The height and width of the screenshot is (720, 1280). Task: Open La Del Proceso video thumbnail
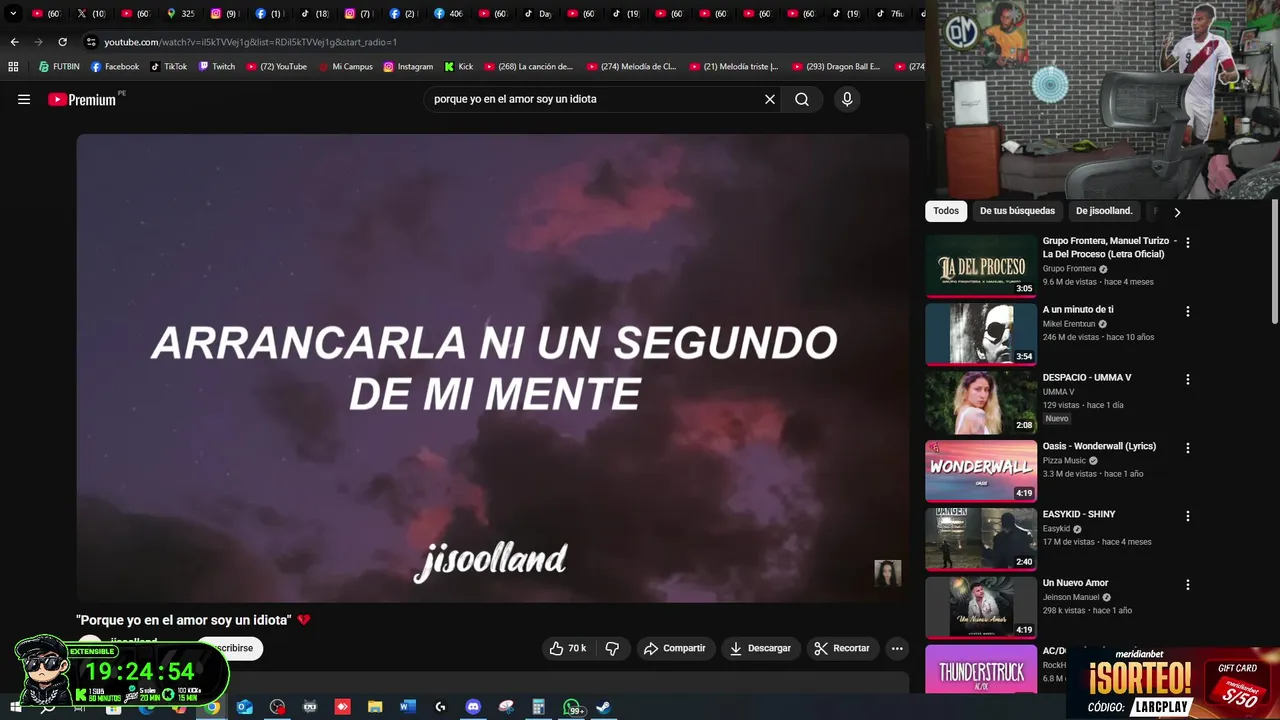[x=981, y=265]
